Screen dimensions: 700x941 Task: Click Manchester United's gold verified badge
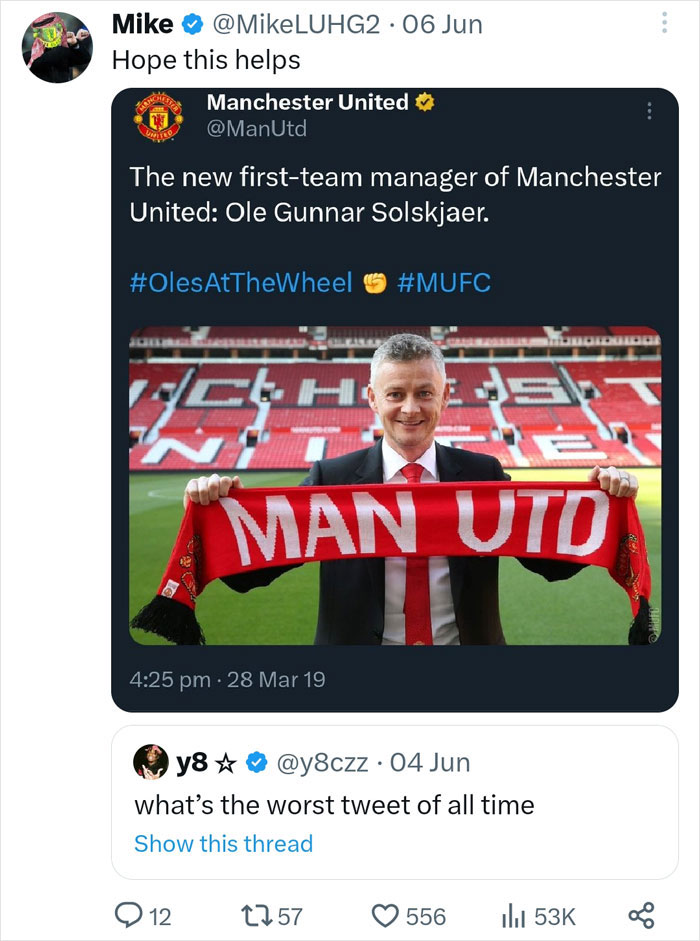pos(425,101)
